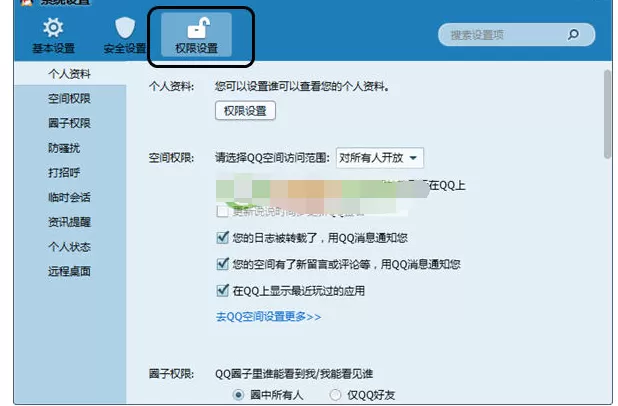Select 远程桌面 in the sidebar
Viewport: 618px width, 406px height.
[x=69, y=271]
